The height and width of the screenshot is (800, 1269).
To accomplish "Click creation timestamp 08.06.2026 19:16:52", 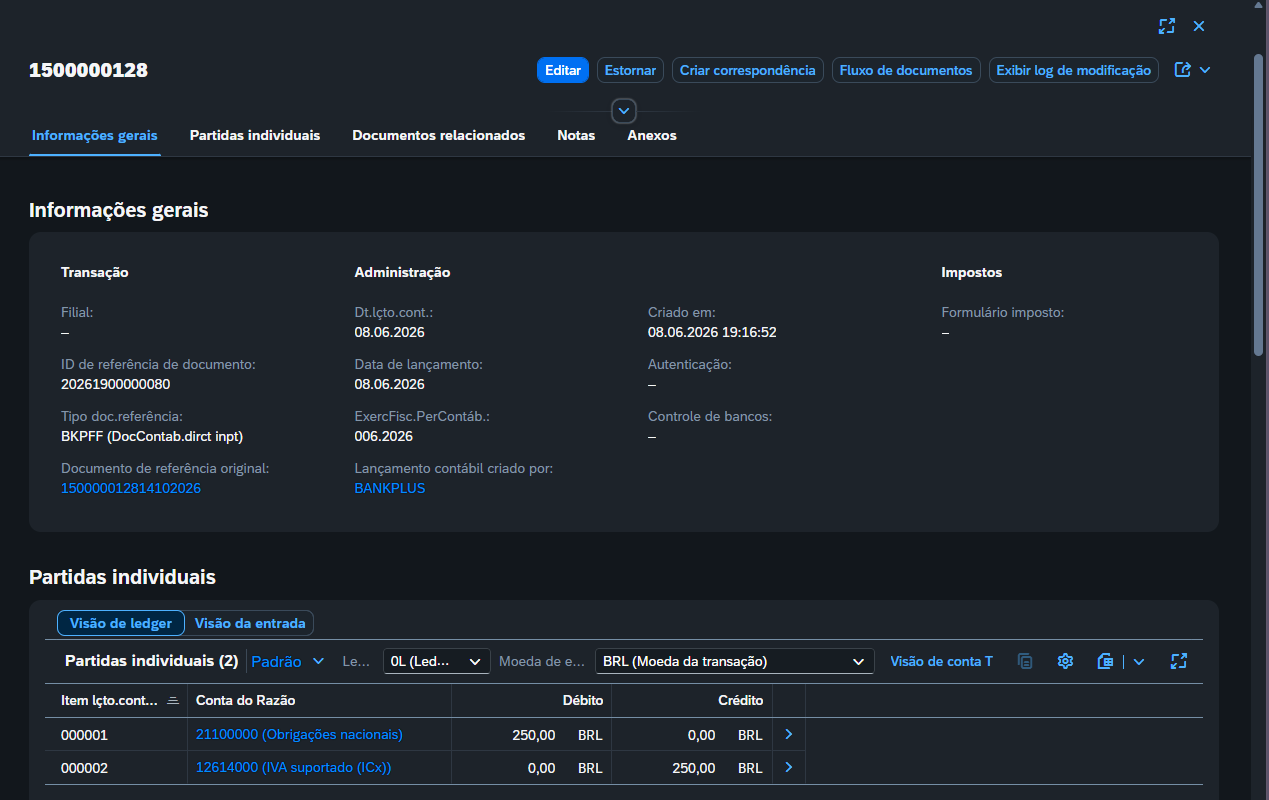I will [x=712, y=332].
